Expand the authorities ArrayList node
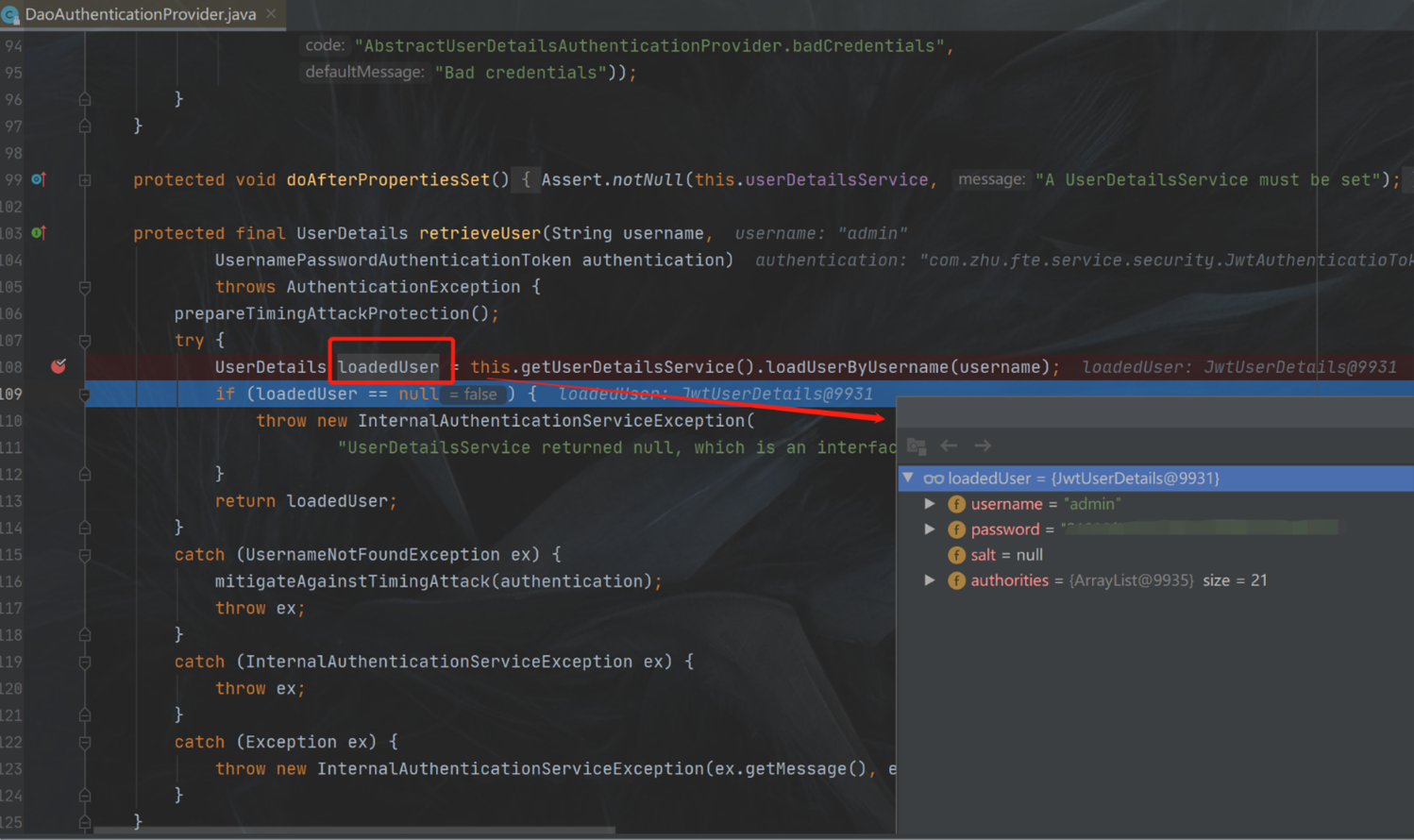1414x840 pixels. coord(930,580)
